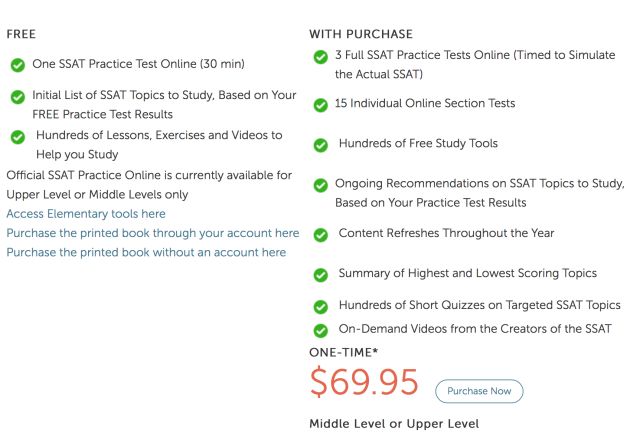Follow the purchase printed book without an account link
640x437 pixels.
click(146, 252)
